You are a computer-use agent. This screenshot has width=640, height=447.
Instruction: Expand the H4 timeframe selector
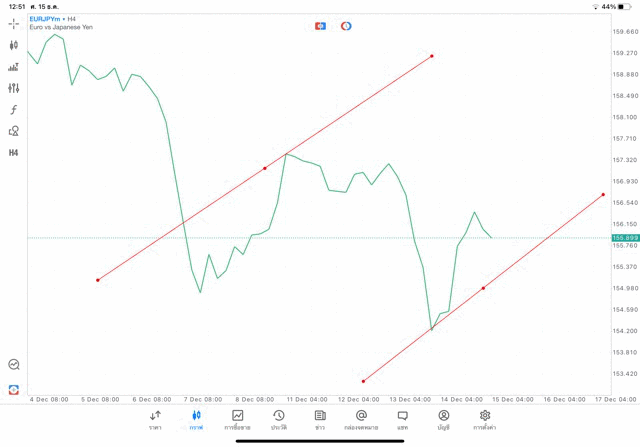click(x=14, y=153)
